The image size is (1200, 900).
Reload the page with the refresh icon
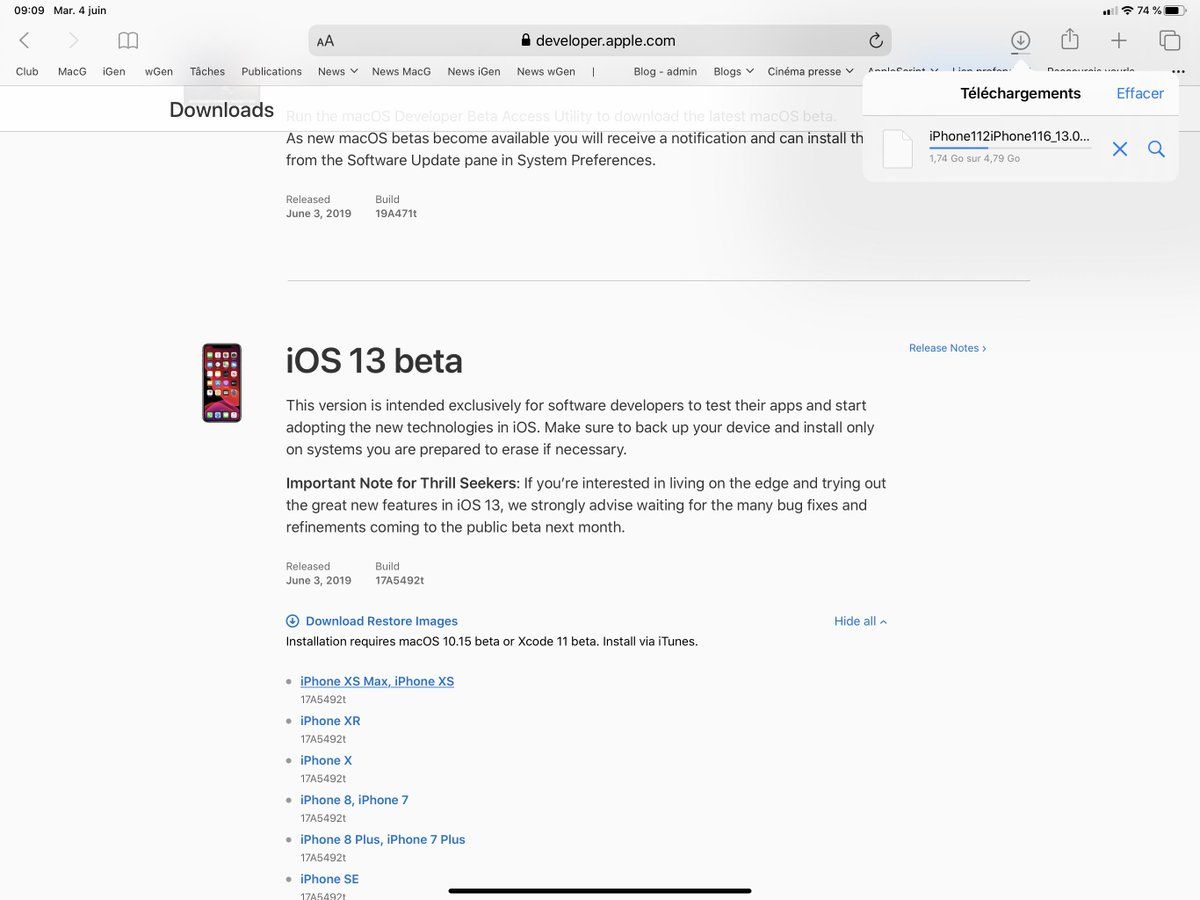point(876,40)
